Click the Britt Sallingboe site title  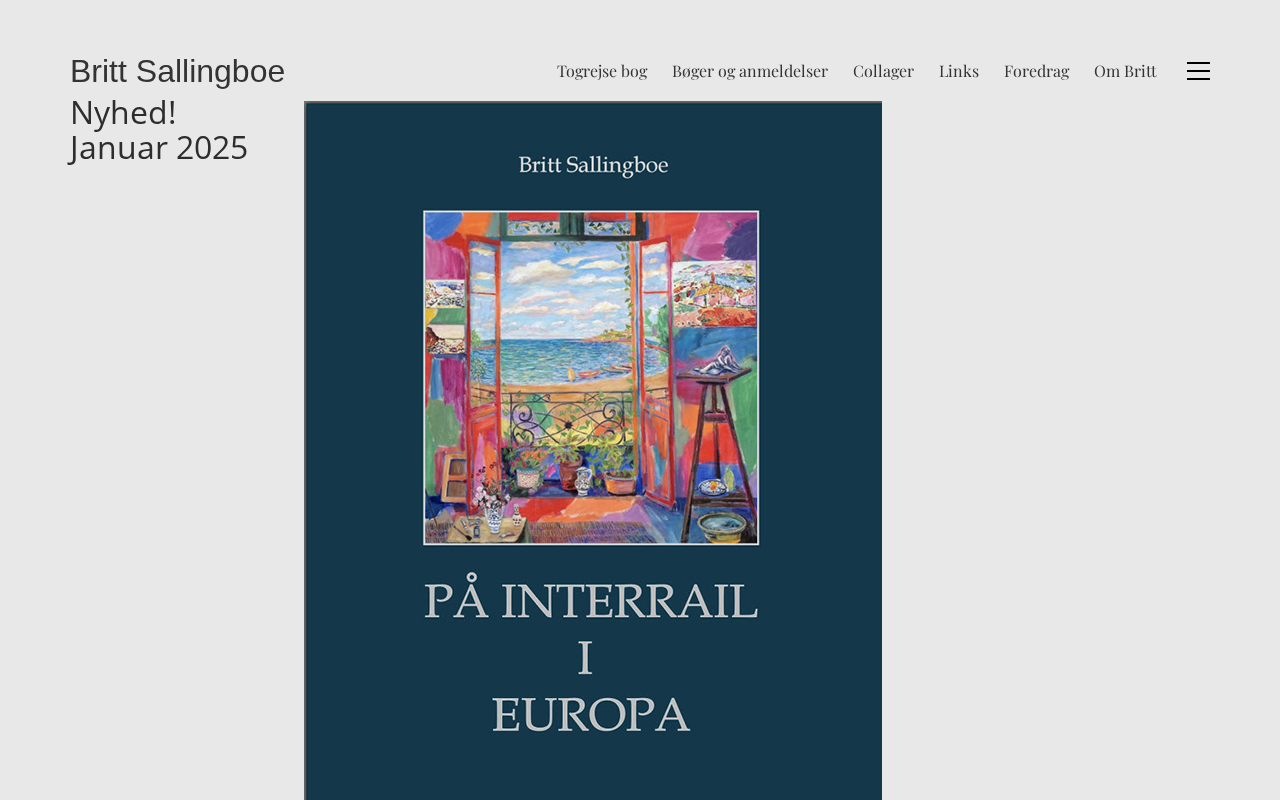pos(177,71)
